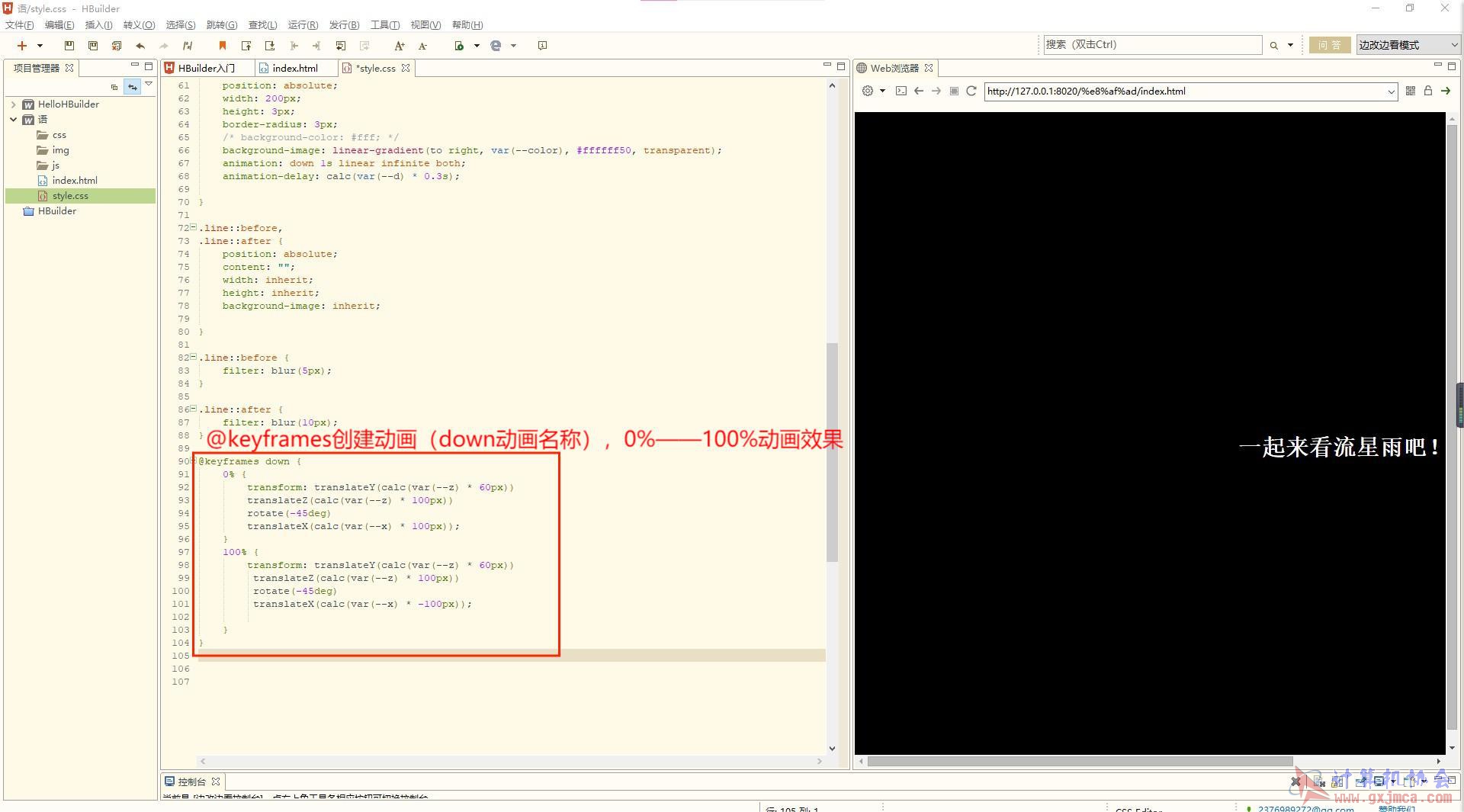Click the Save As toolbar icon
Viewport: 1464px width, 812px height.
click(93, 46)
